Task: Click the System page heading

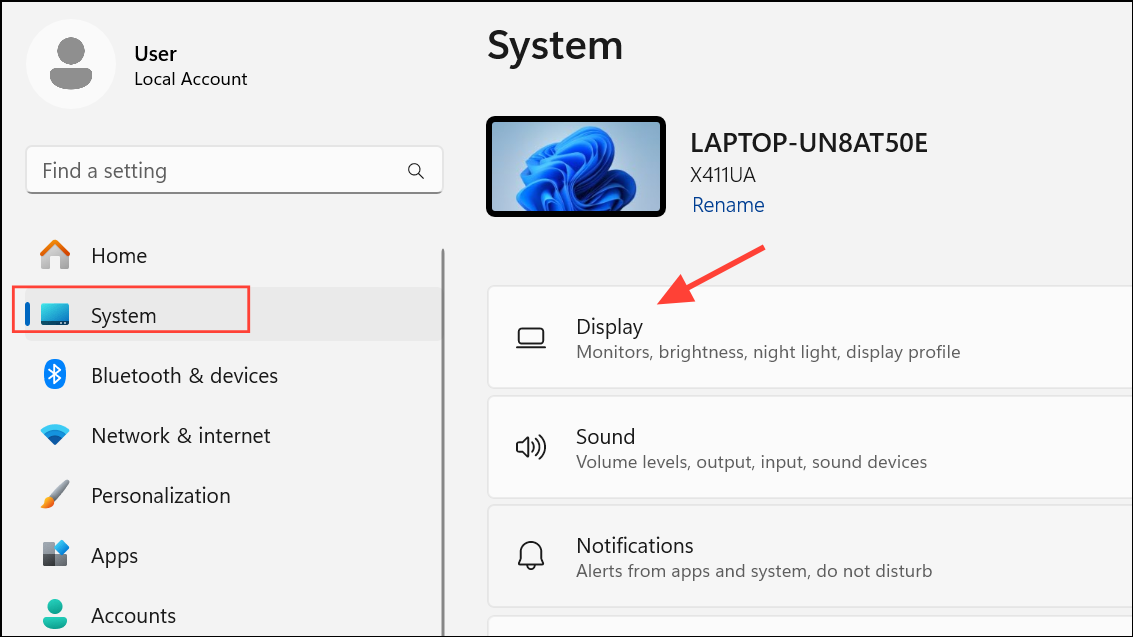Action: (555, 46)
